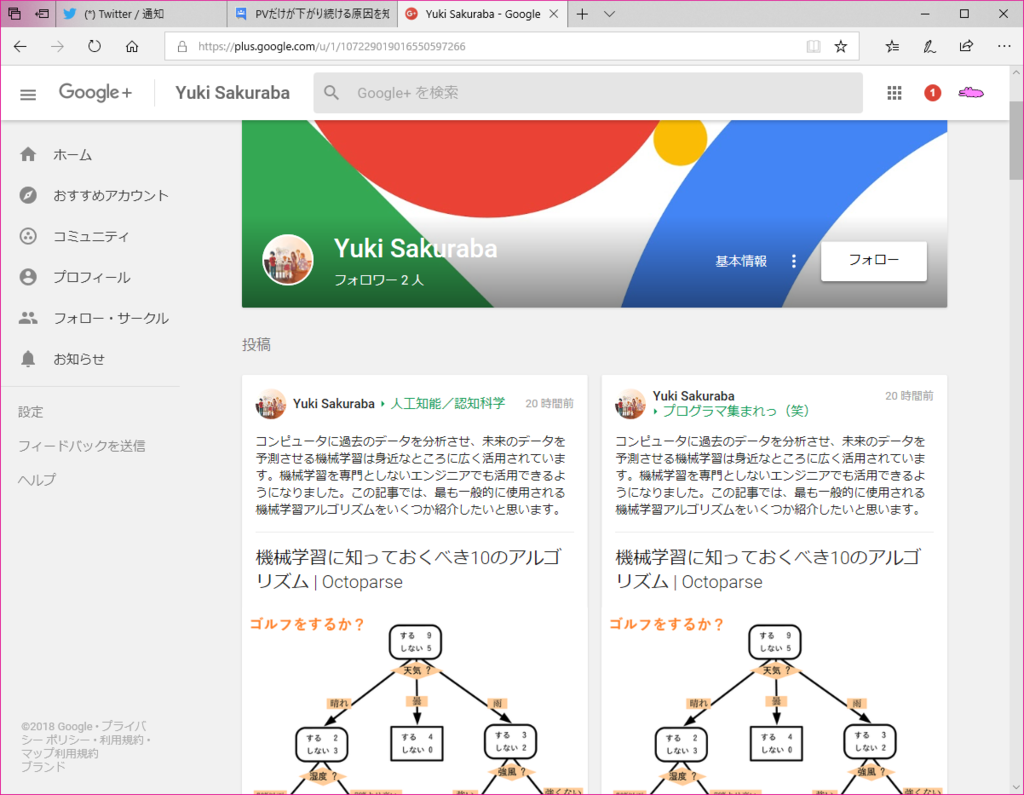Open the favorites hub icon

(x=892, y=46)
